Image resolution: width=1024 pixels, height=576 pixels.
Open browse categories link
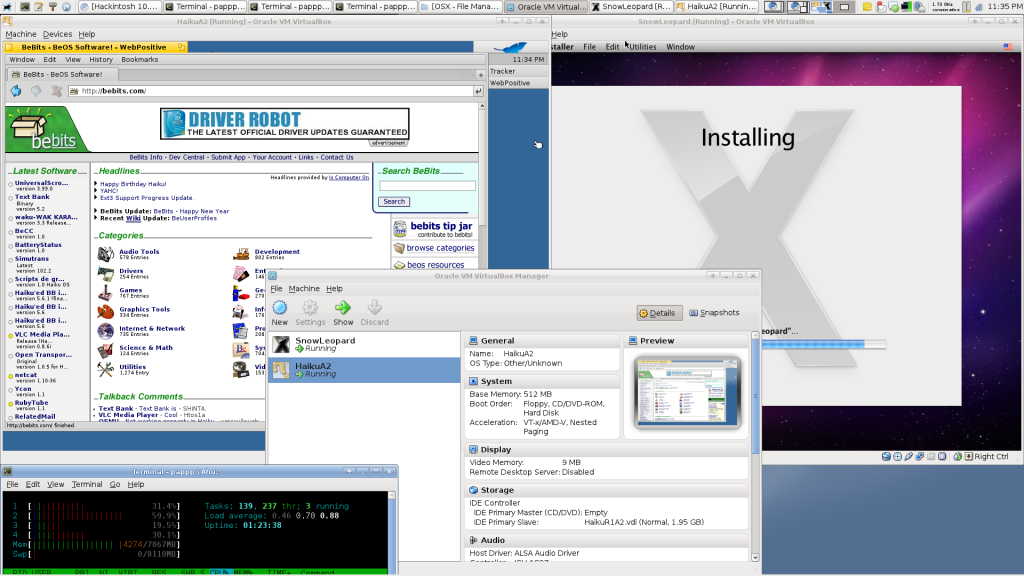click(440, 248)
